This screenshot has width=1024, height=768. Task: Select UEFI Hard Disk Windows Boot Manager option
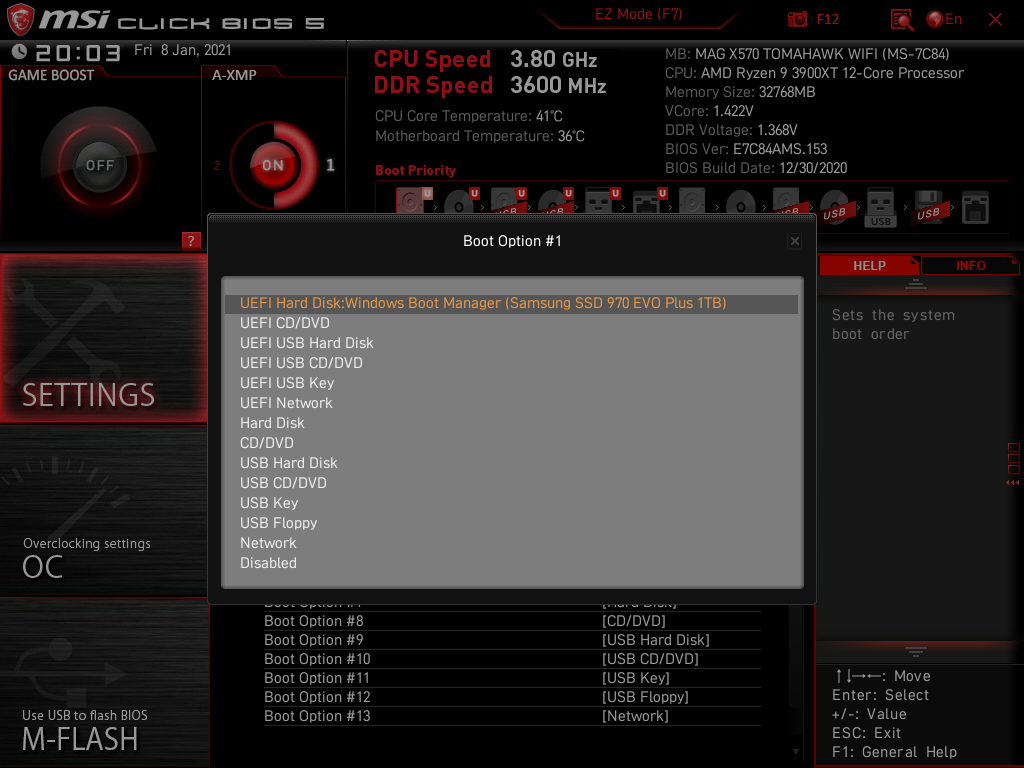point(511,303)
